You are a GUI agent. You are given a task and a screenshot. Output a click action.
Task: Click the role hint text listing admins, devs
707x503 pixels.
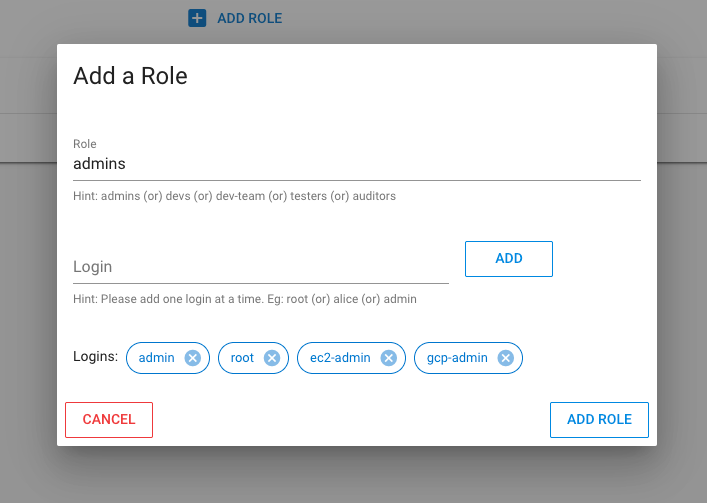(x=234, y=196)
